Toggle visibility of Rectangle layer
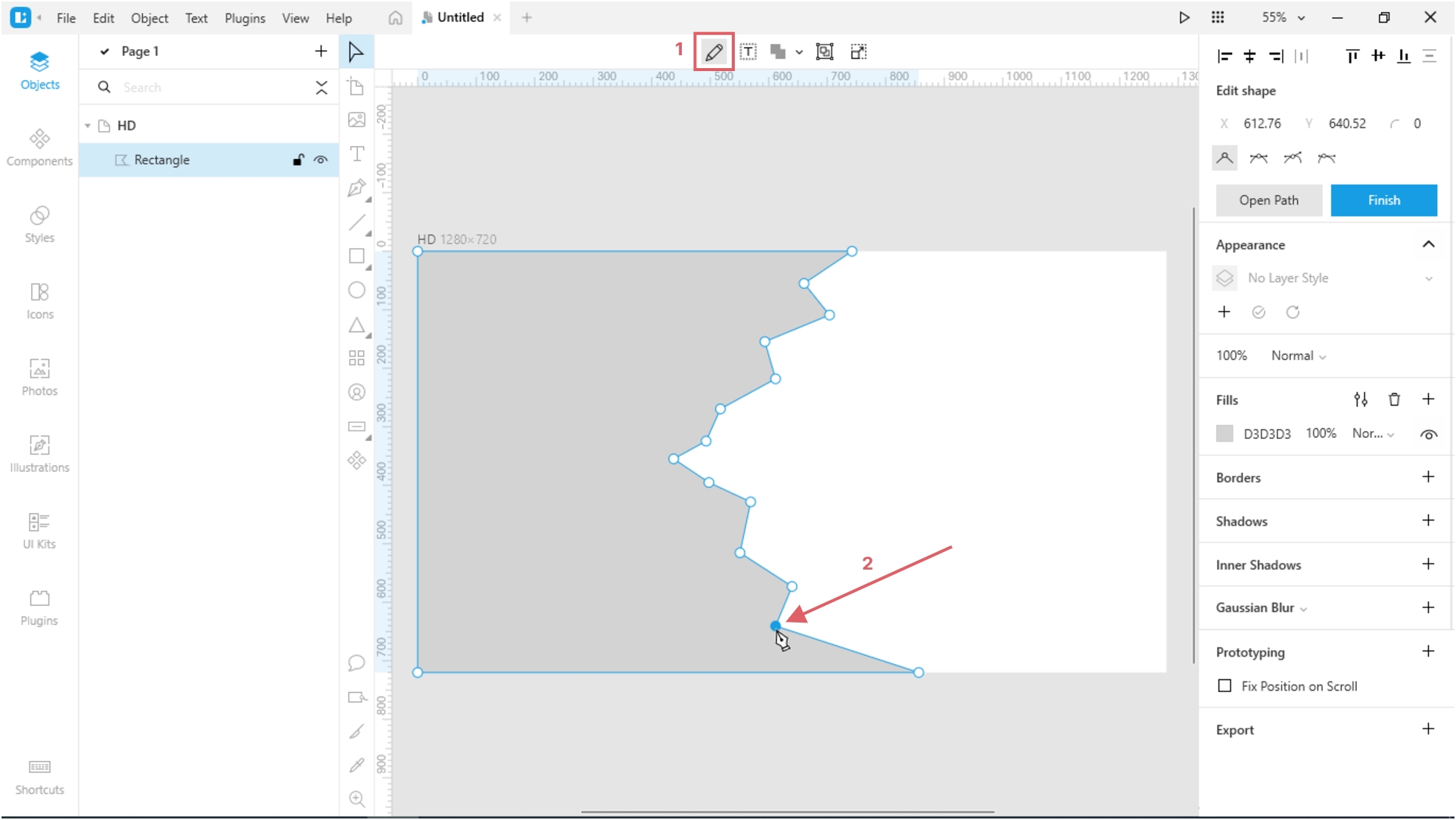Viewport: 1456px width, 820px height. [321, 159]
